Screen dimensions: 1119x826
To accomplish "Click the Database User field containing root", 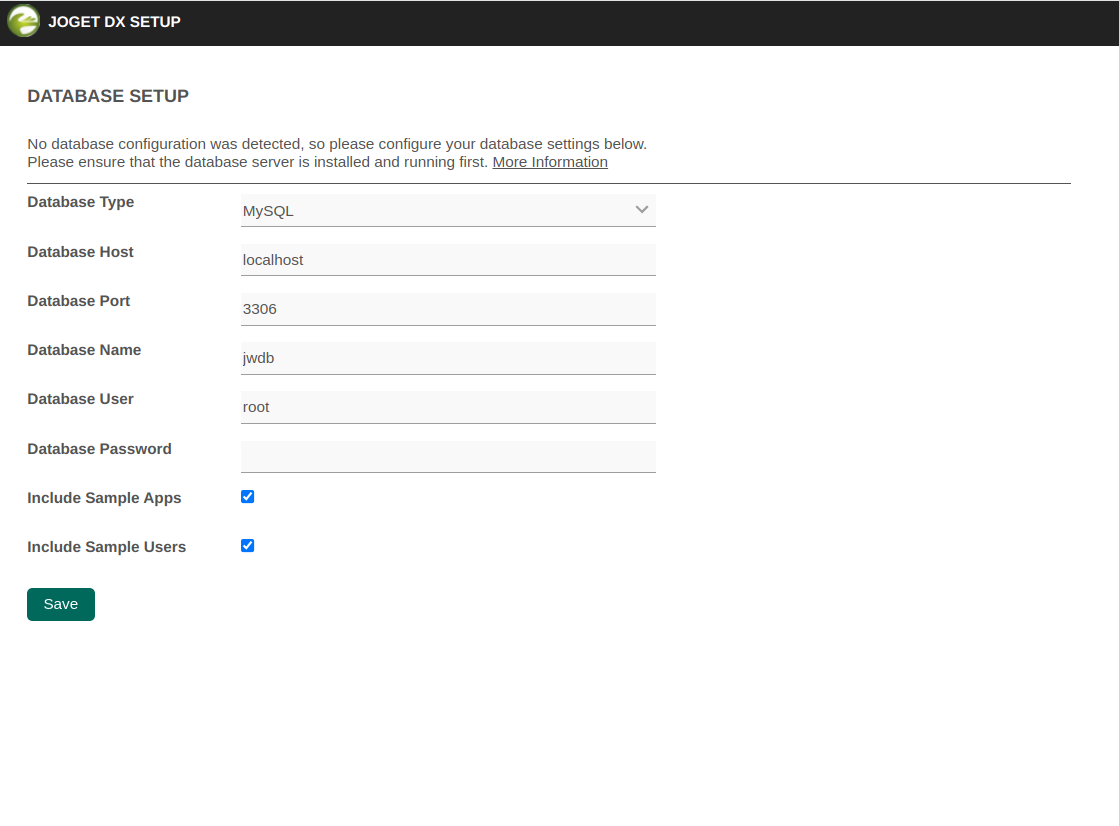I will coord(448,407).
